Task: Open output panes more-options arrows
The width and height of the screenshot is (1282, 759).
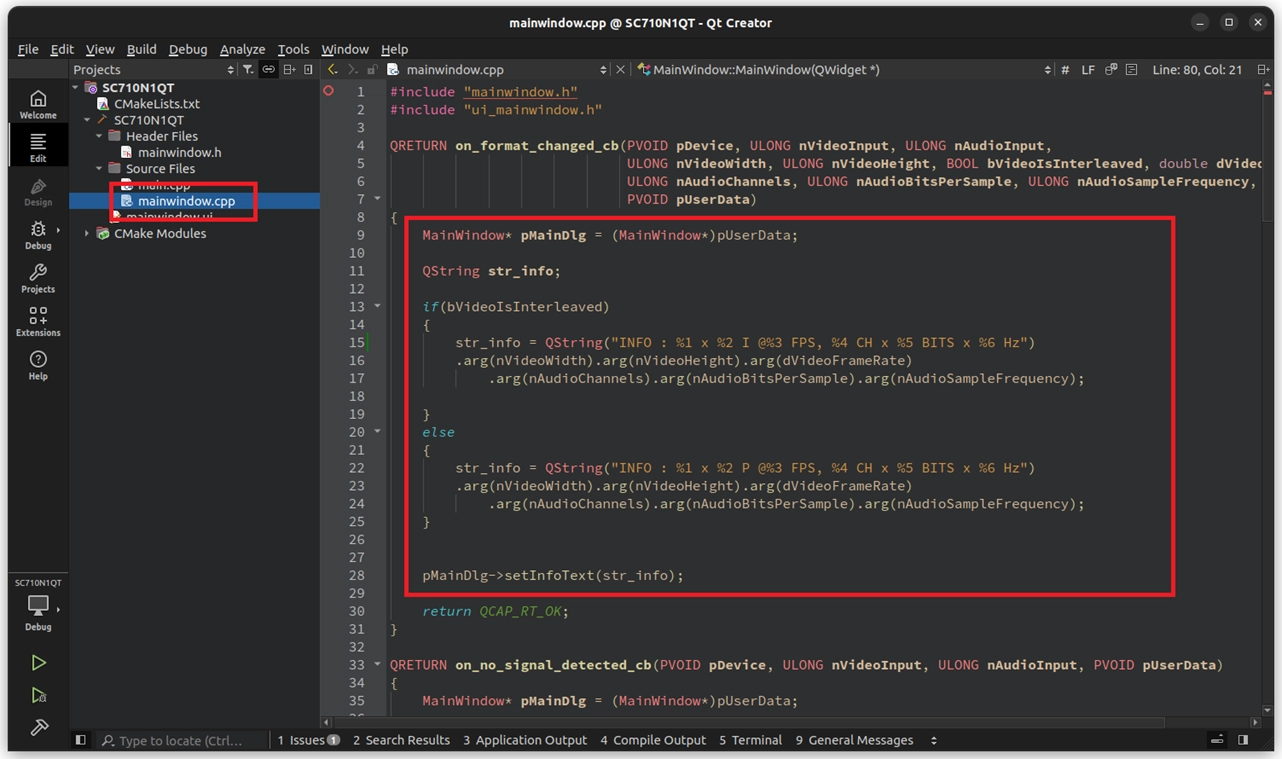Action: point(934,740)
